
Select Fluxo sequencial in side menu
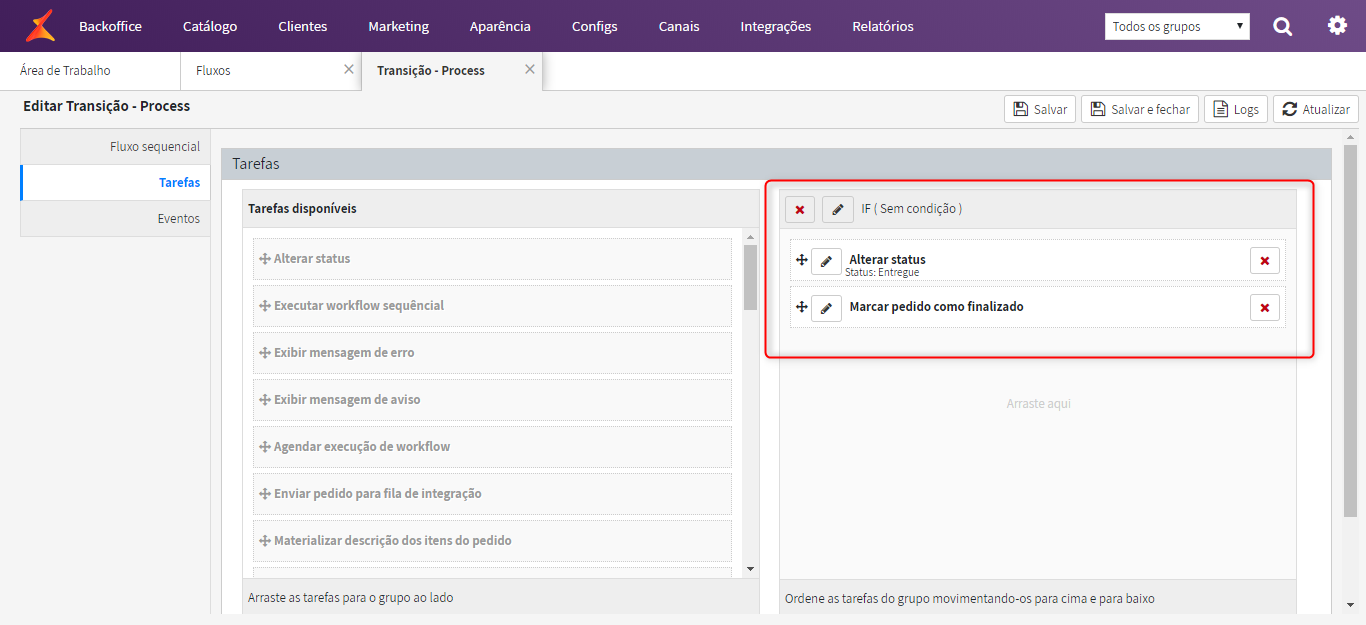point(115,147)
